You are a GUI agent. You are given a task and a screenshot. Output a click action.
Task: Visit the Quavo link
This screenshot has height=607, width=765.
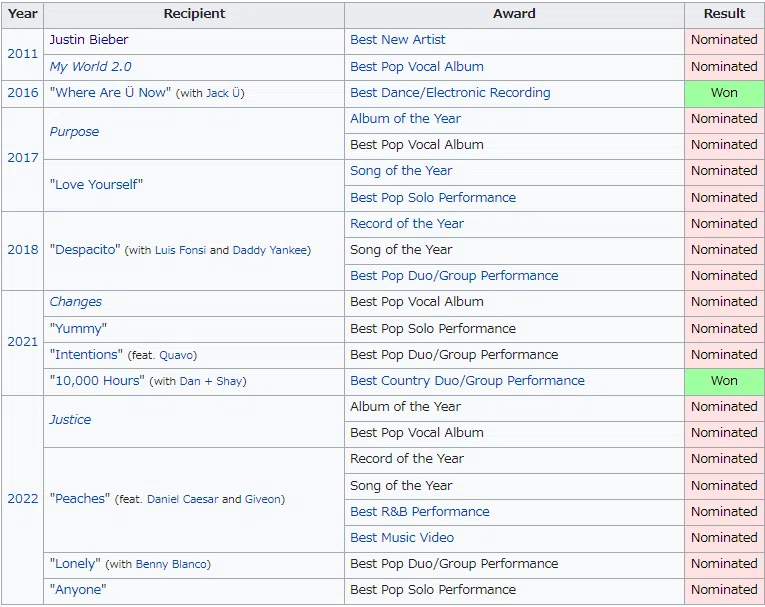click(176, 355)
